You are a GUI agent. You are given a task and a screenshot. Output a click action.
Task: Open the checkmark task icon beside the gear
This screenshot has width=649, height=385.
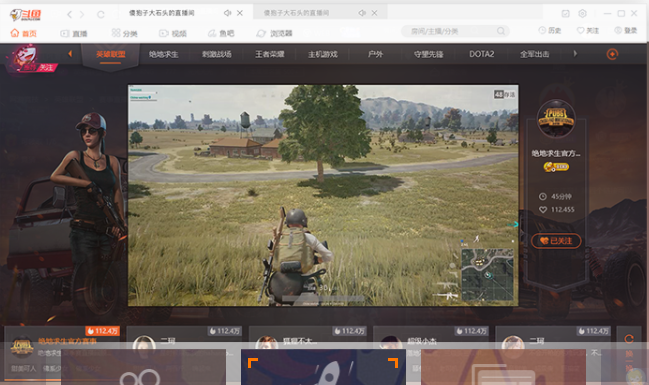(x=565, y=14)
